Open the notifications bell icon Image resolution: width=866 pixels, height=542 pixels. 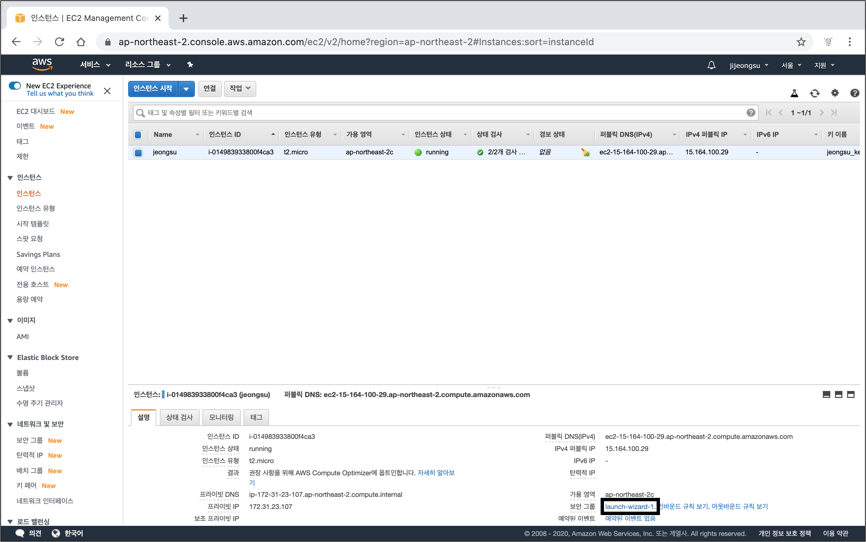pyautogui.click(x=711, y=65)
